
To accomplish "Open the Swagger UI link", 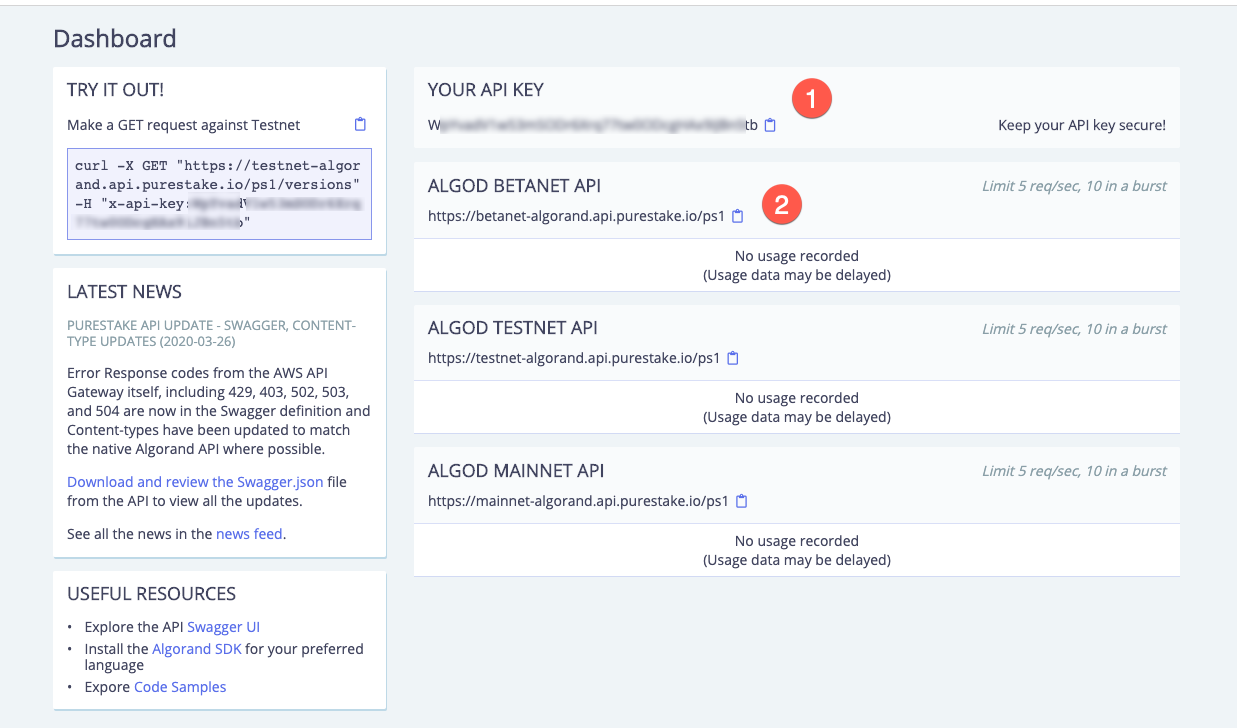I will pyautogui.click(x=223, y=627).
